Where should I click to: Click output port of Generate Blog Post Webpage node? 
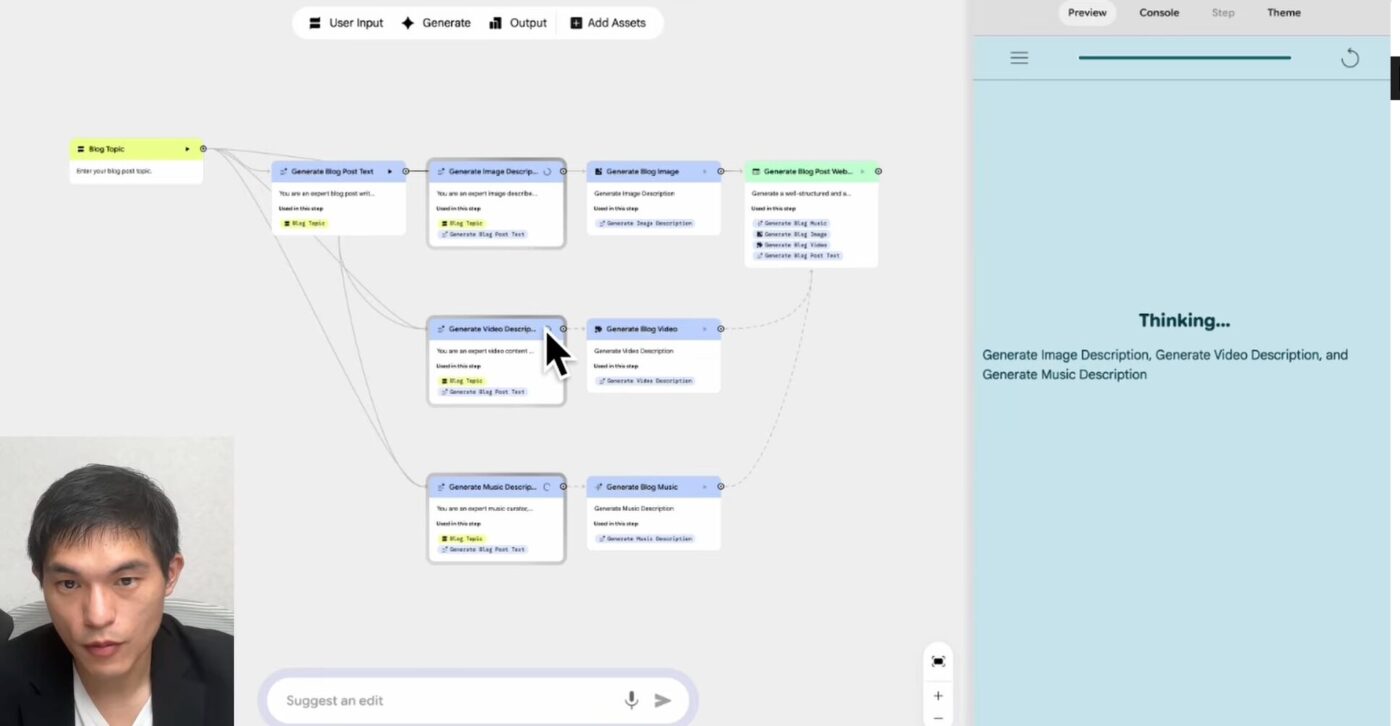tap(878, 171)
